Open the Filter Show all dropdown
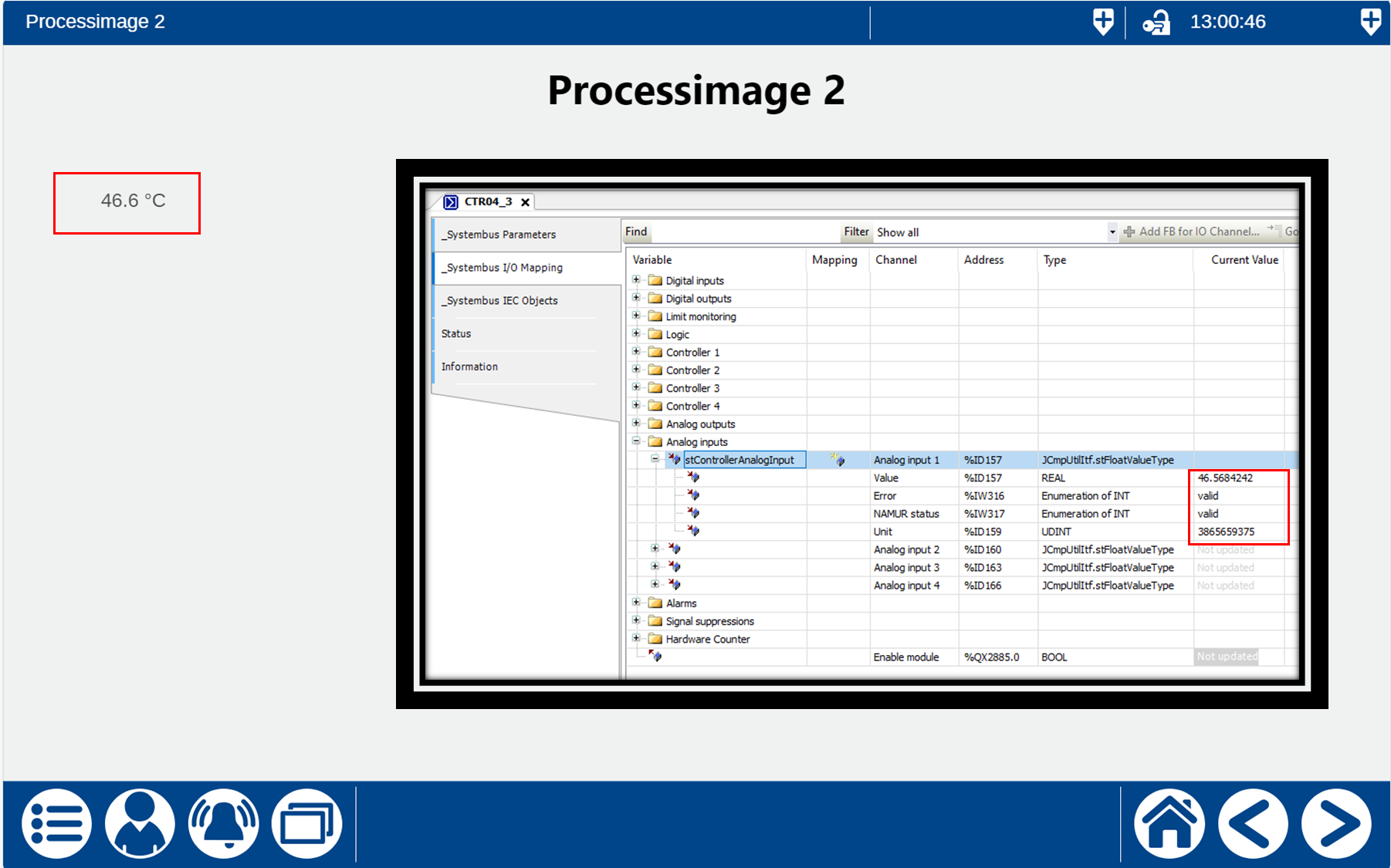Screen dimensions: 1391x868 pos(1112,232)
